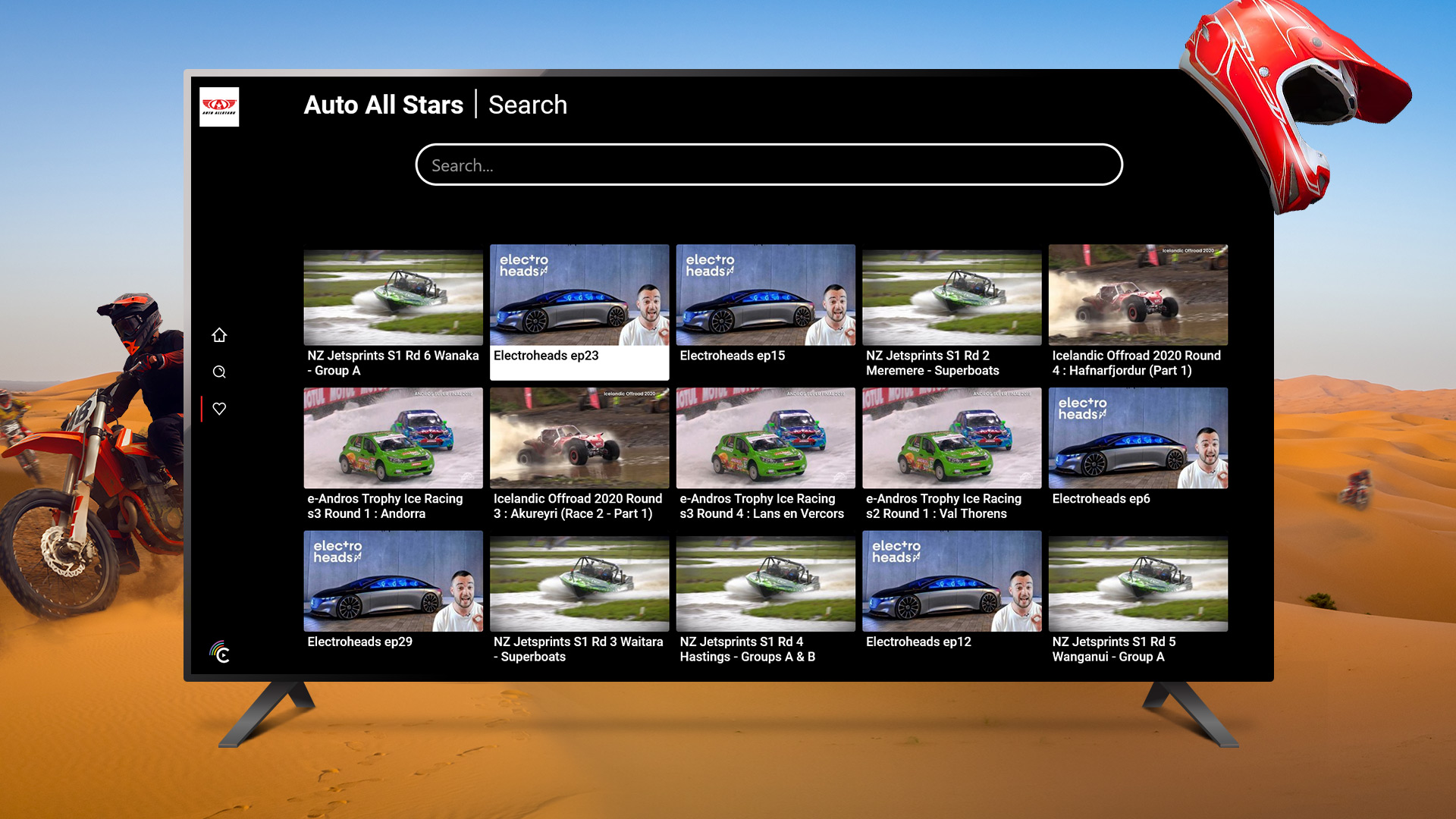Screen dimensions: 1456x819
Task: Open Icelandic Offroad Round 4 Hafnarfjordur
Action: tap(1137, 296)
